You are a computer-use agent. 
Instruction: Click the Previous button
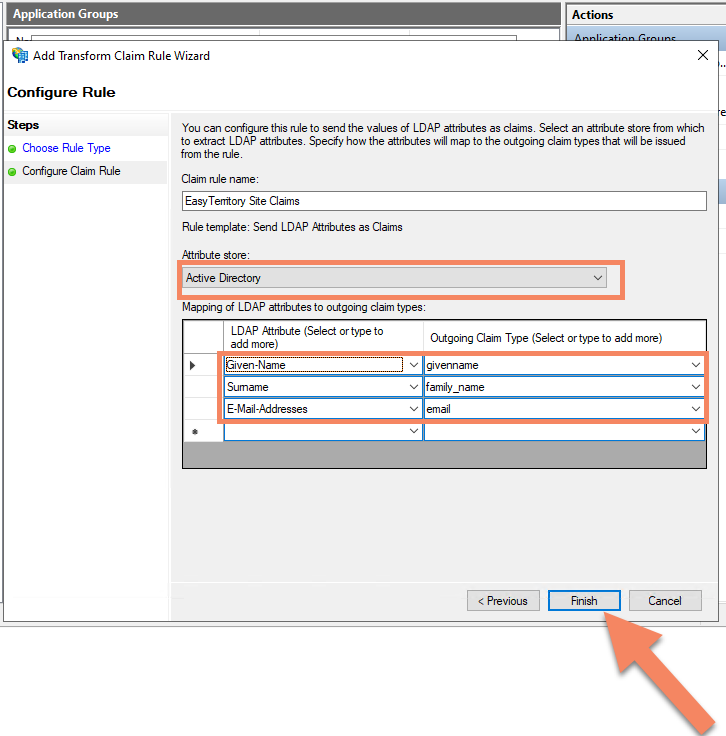pos(503,600)
